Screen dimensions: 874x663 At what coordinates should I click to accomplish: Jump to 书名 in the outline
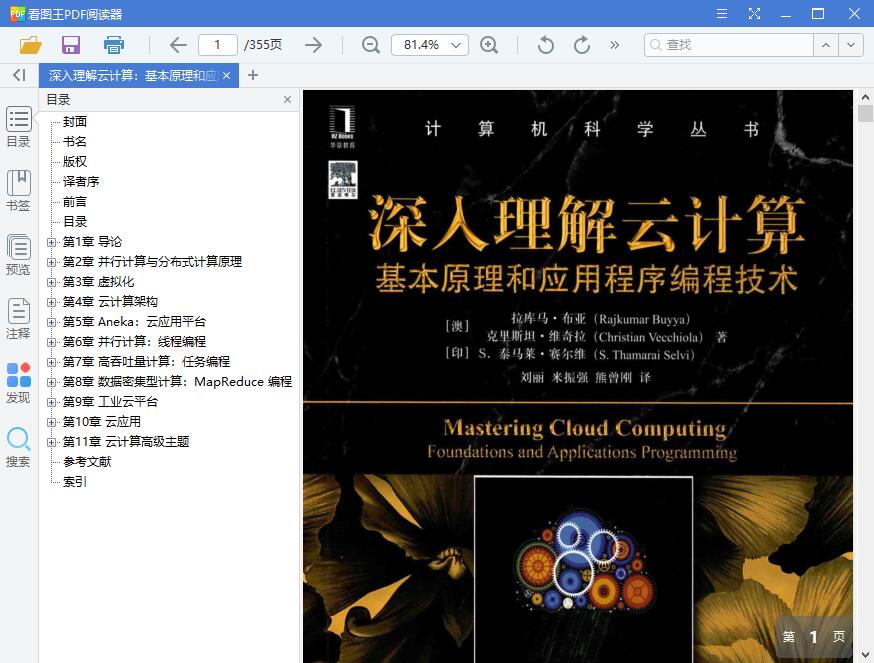tap(75, 142)
